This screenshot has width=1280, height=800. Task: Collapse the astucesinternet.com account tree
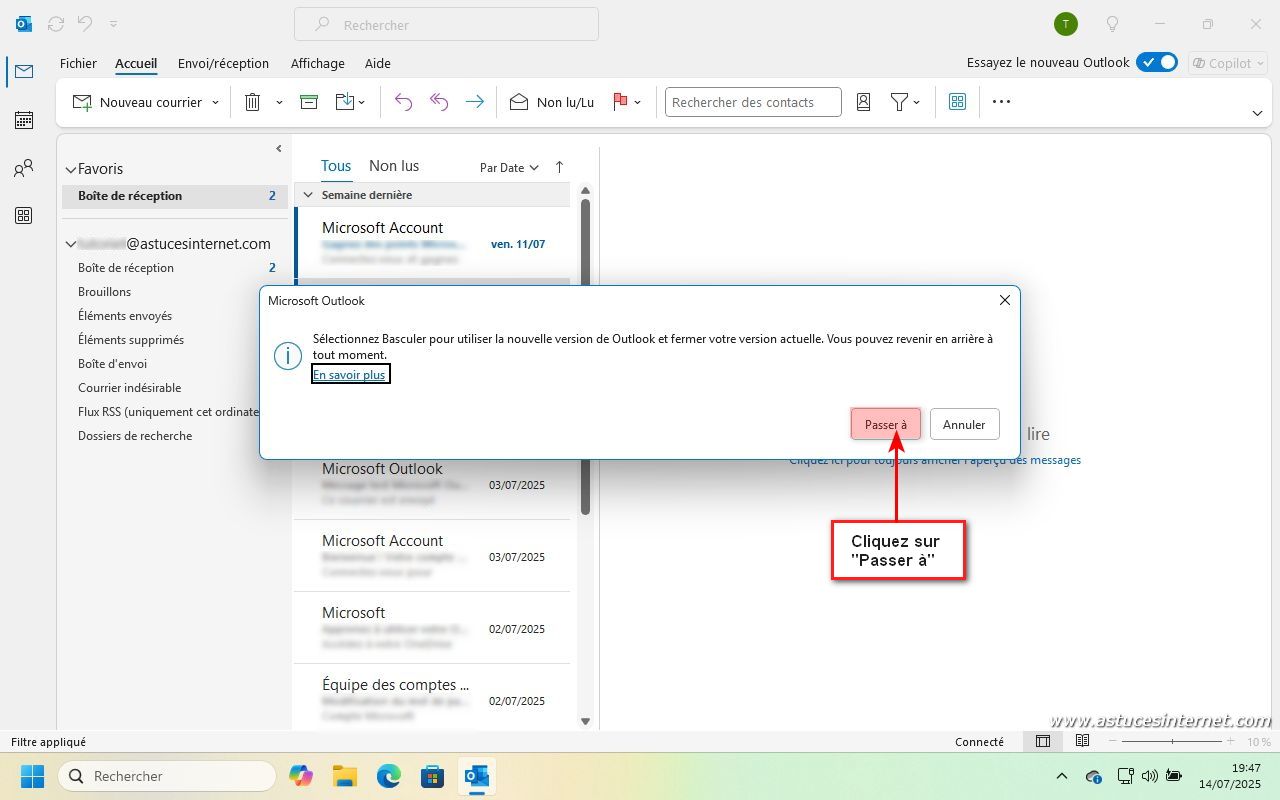pyautogui.click(x=71, y=244)
